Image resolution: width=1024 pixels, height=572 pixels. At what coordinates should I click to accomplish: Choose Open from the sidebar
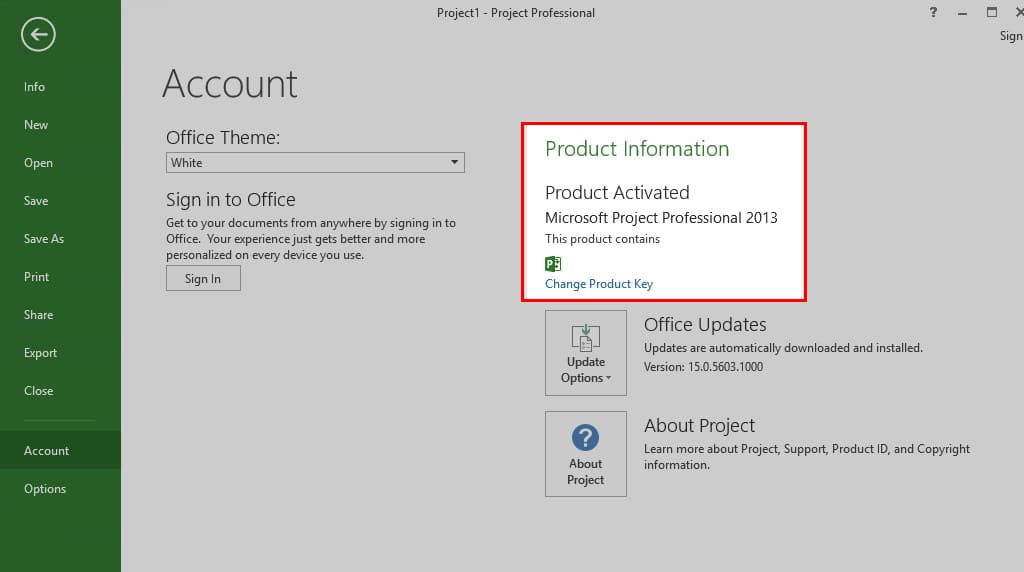click(39, 163)
